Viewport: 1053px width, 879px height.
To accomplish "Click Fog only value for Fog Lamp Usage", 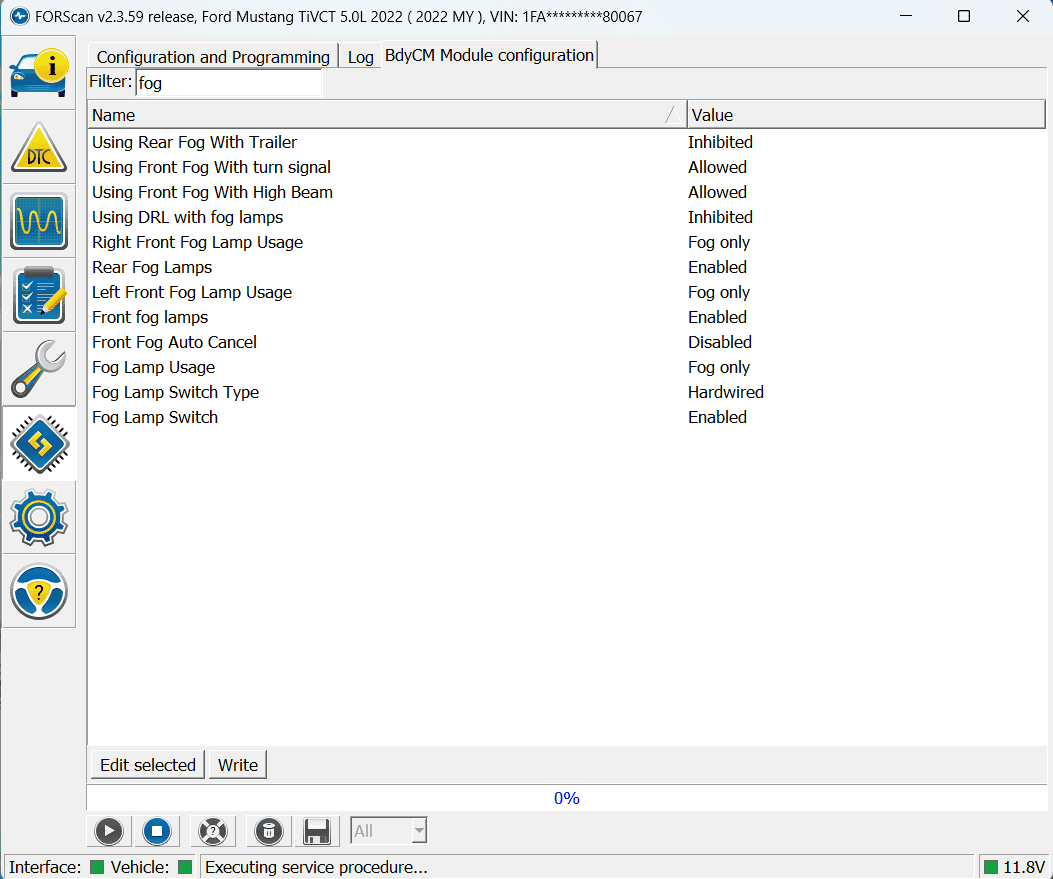I will click(x=719, y=367).
